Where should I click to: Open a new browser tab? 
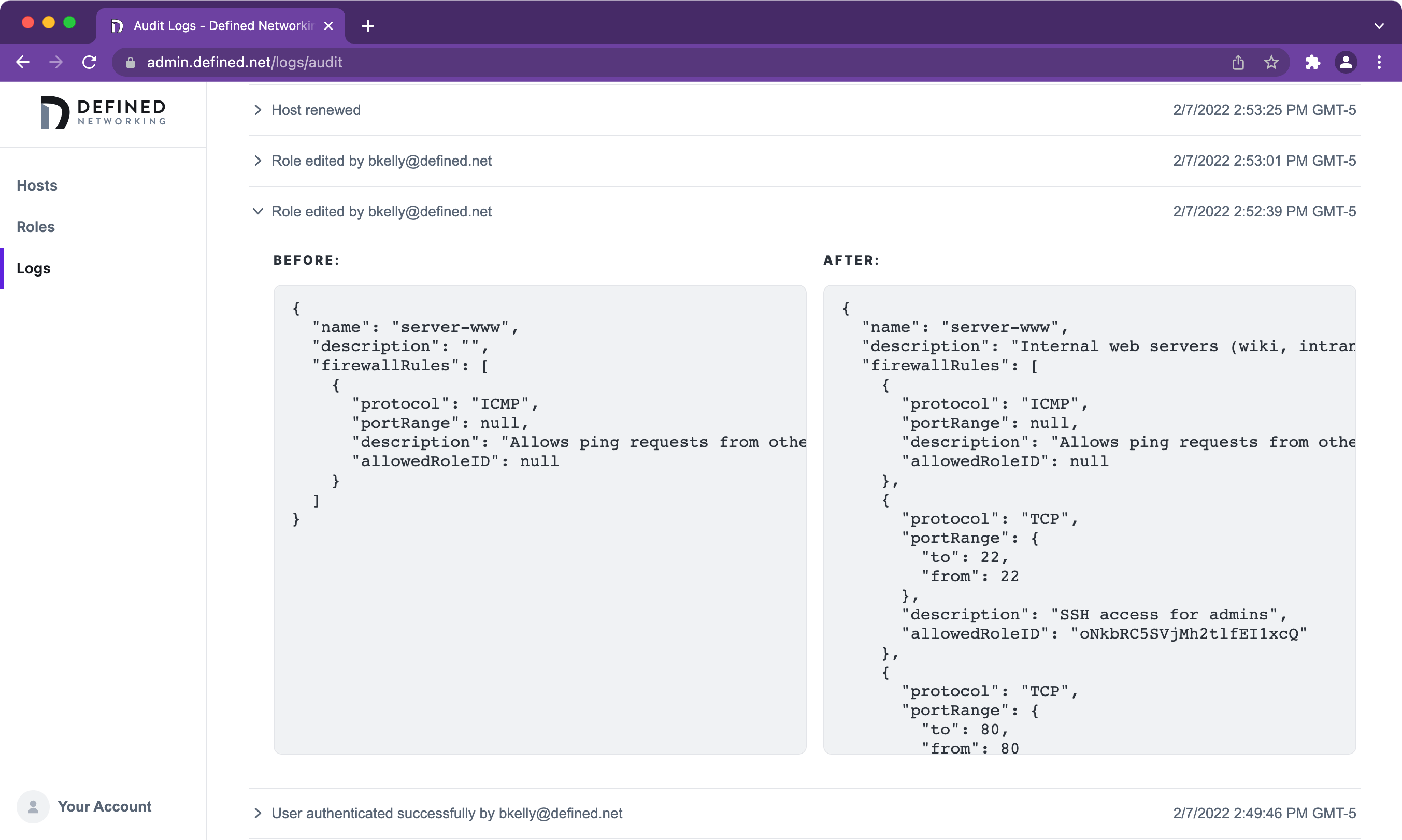click(x=368, y=25)
